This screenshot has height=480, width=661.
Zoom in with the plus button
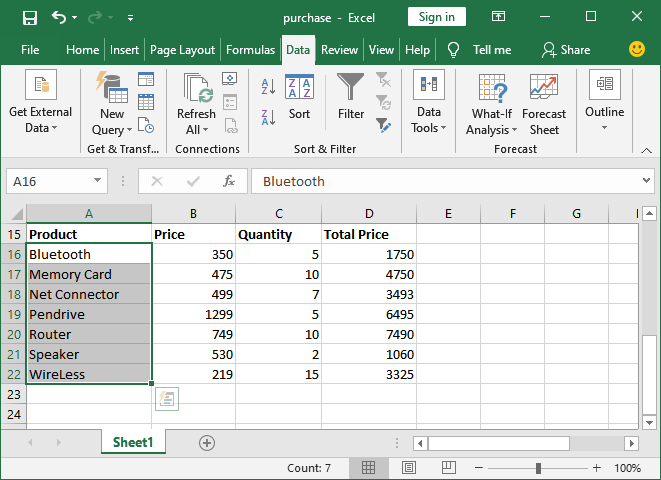click(x=597, y=468)
